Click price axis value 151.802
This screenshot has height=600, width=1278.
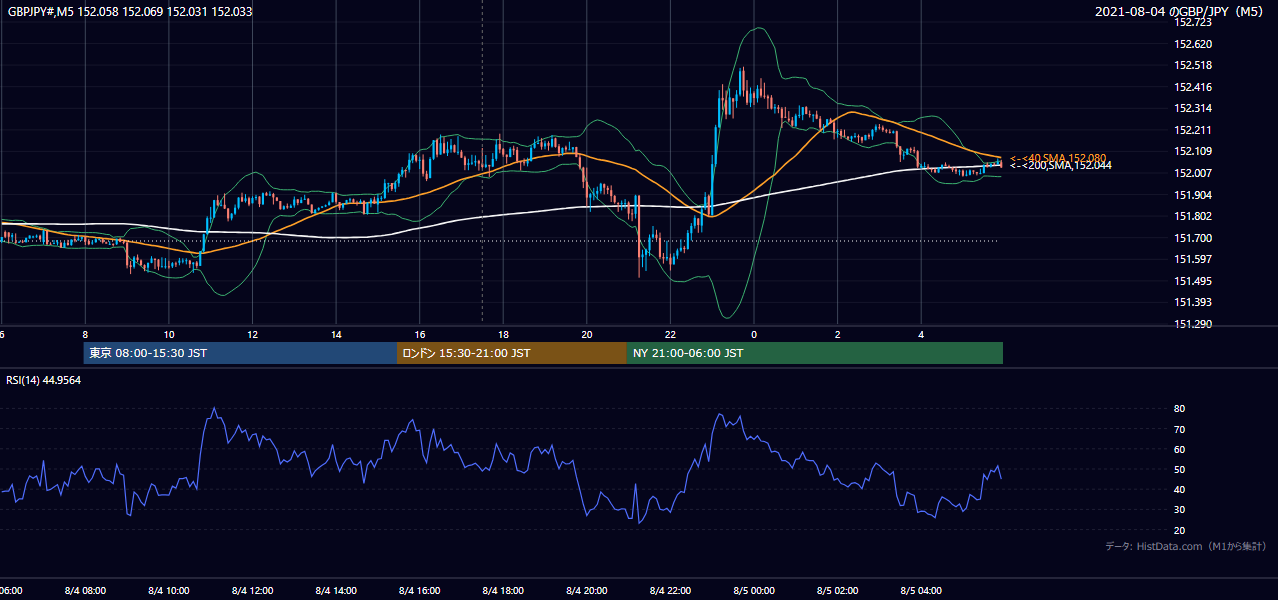tap(1194, 216)
